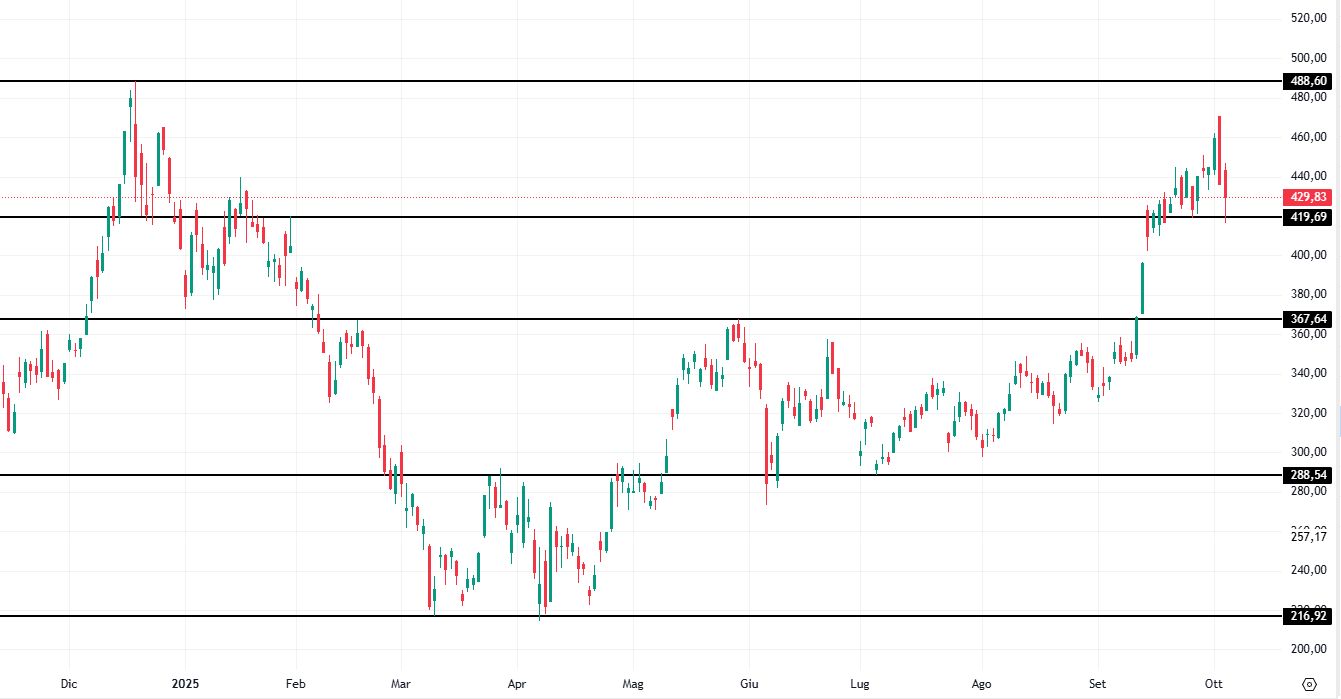Click the Feb month label on time axis

click(295, 684)
